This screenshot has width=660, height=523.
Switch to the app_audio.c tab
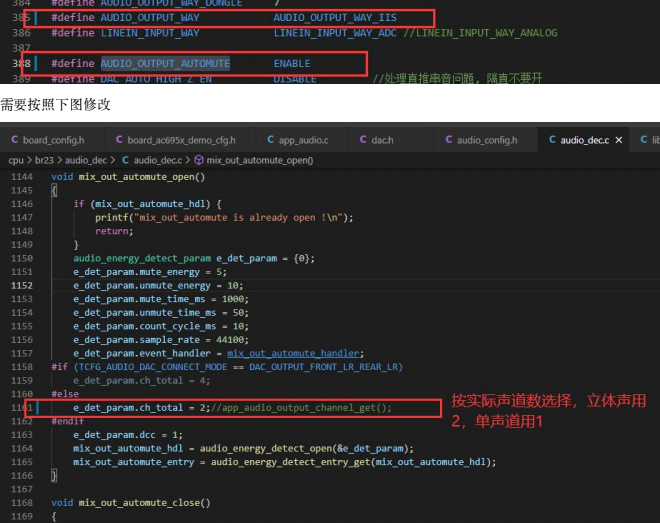pos(298,140)
